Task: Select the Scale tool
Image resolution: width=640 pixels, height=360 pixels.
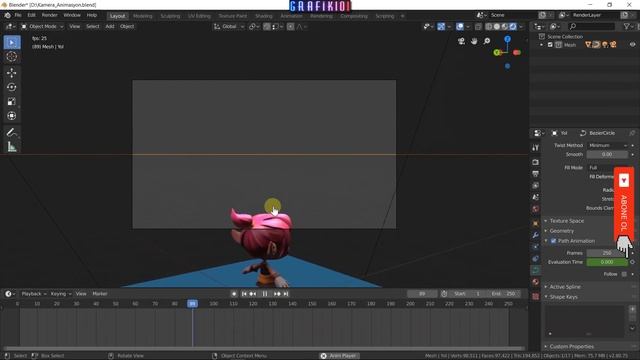Action: tap(12, 102)
